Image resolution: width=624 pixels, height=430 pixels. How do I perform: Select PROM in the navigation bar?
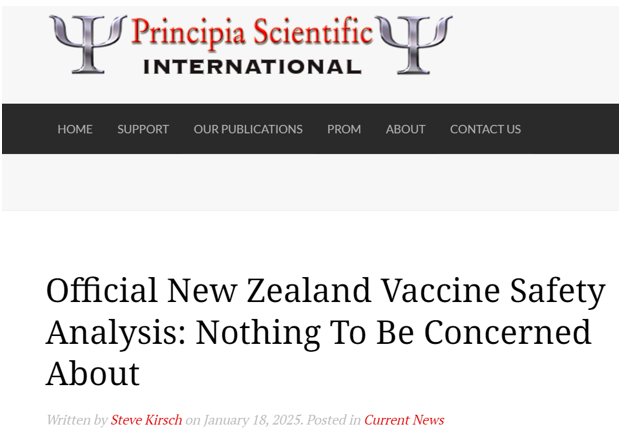[x=344, y=129]
